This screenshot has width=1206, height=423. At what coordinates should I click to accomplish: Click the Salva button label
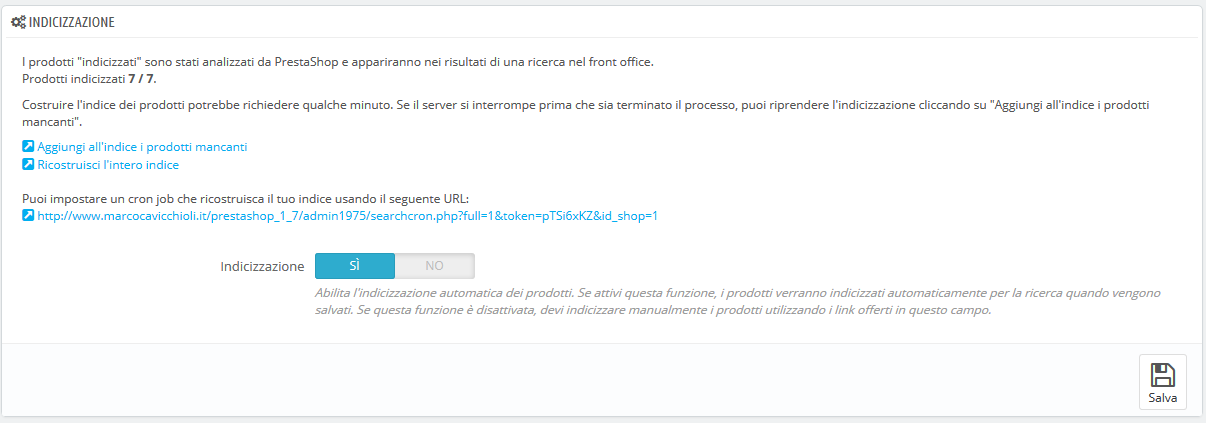tap(1162, 397)
